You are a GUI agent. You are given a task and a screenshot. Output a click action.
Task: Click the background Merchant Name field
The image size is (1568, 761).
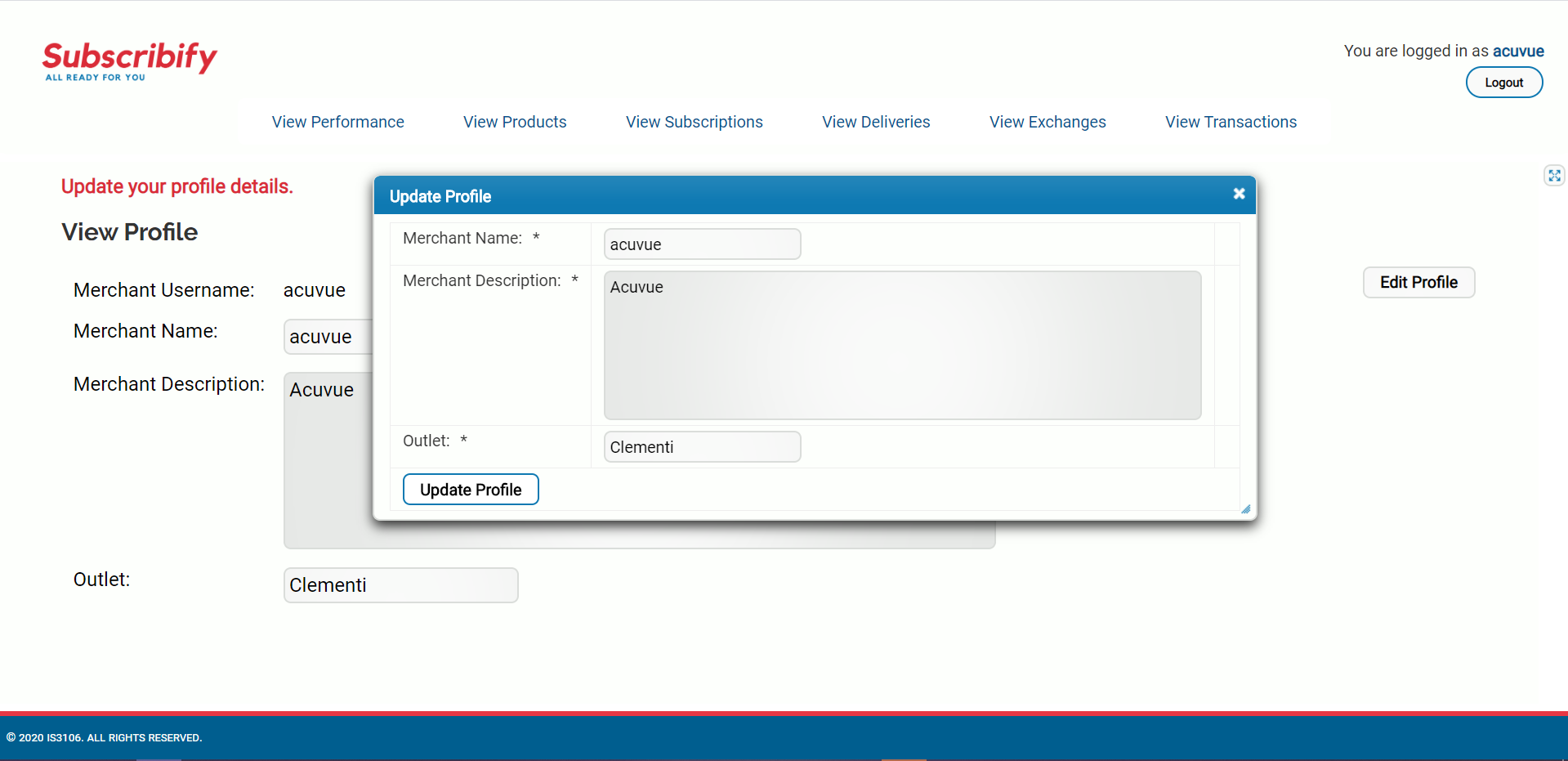coord(328,337)
